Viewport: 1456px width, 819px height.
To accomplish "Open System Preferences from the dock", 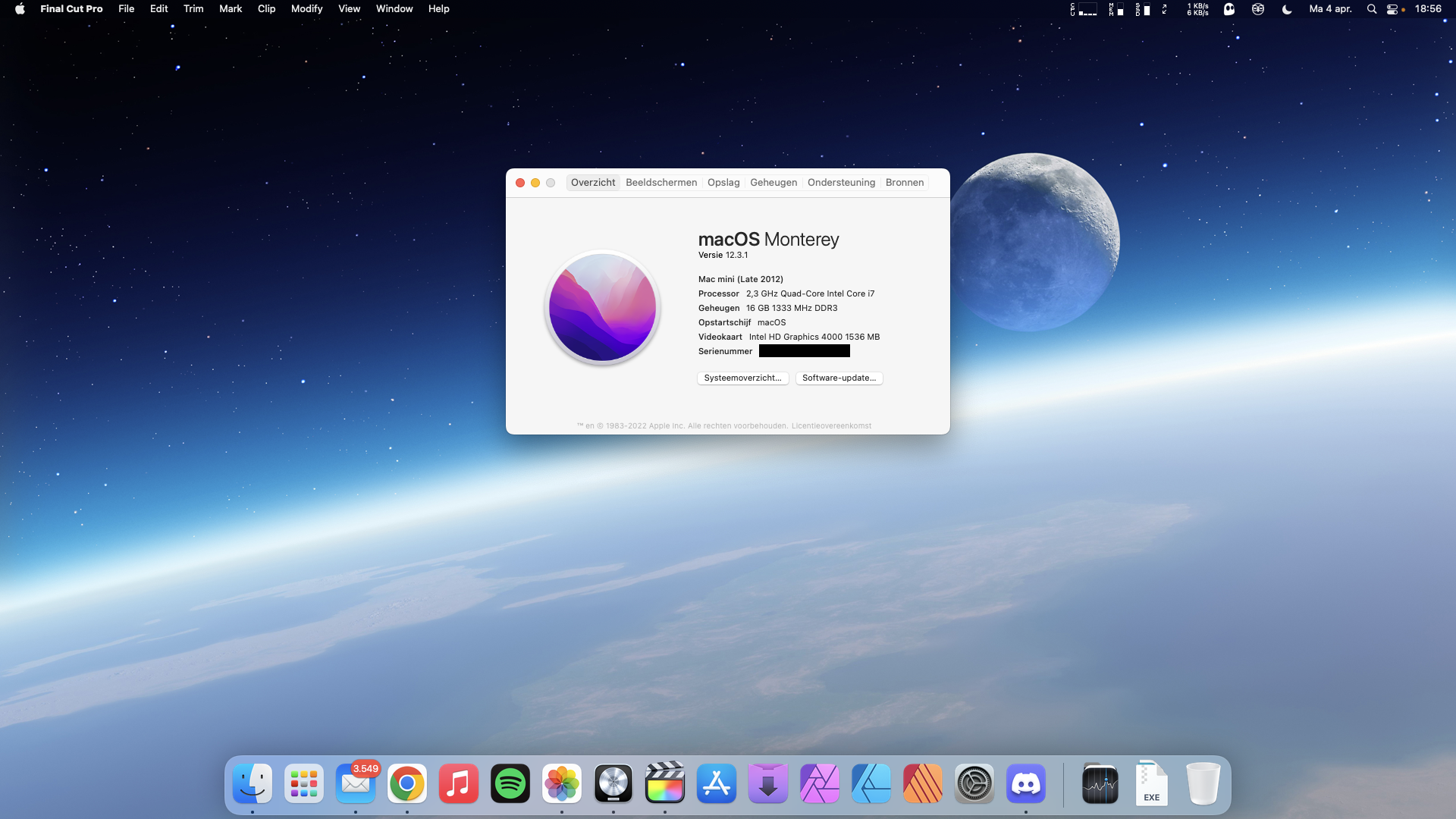I will 974,783.
